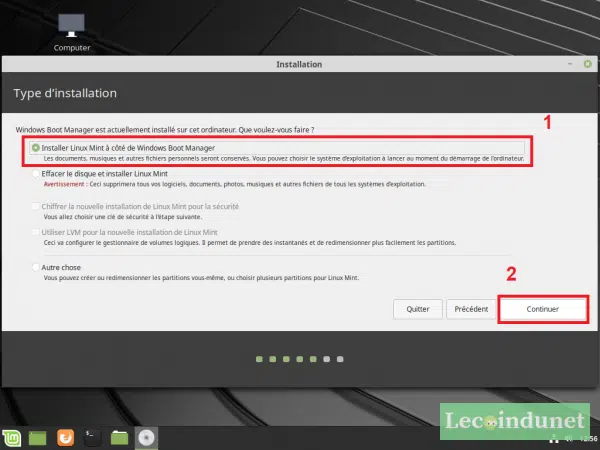Close the Installation window
This screenshot has width=600, height=450.
(588, 64)
